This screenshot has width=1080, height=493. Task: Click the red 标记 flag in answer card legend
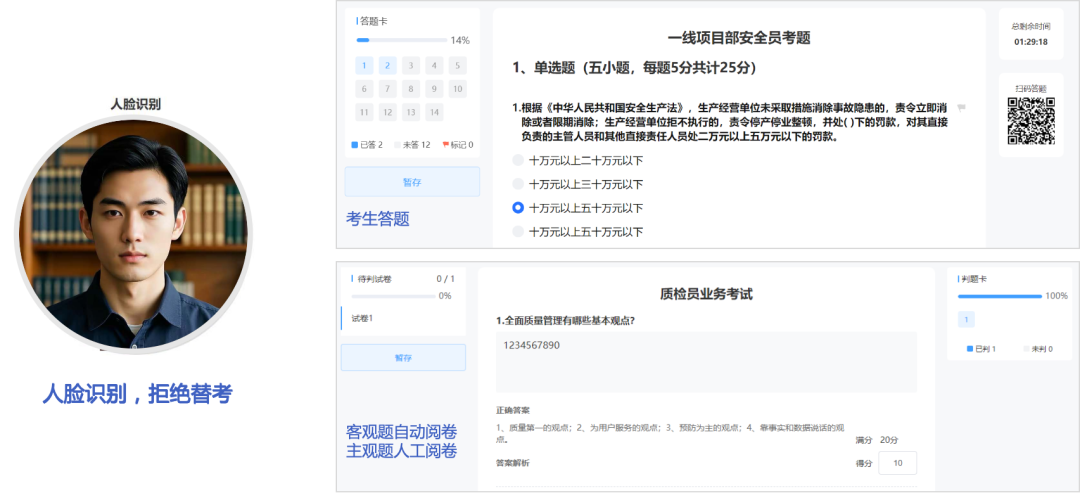pos(446,145)
